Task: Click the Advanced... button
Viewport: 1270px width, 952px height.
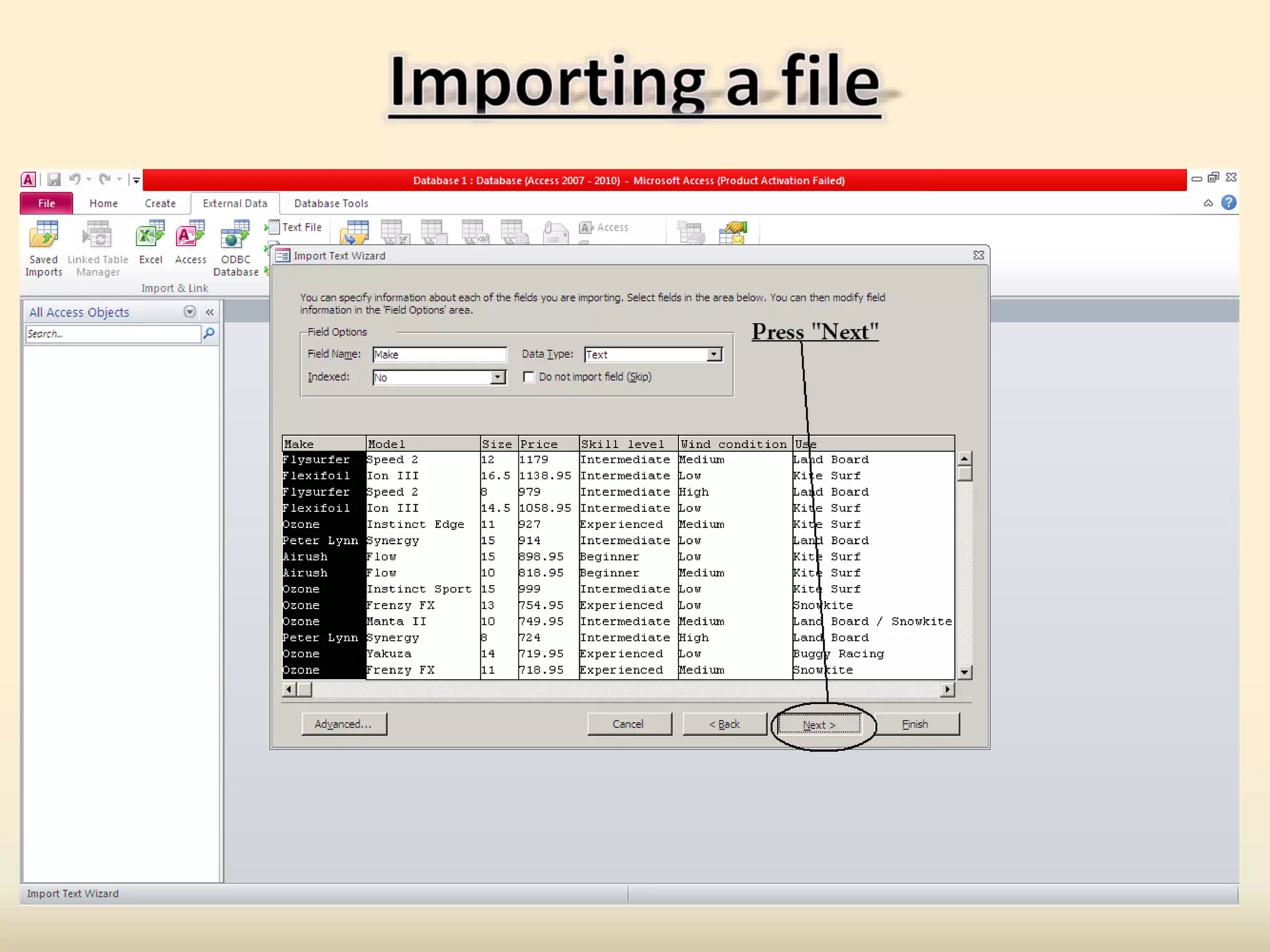Action: pyautogui.click(x=344, y=724)
